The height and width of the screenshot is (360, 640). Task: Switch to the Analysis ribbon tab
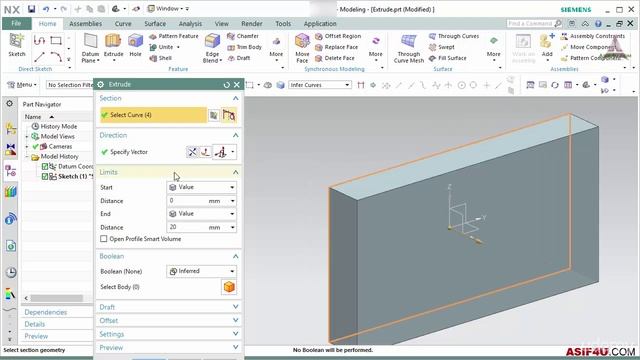[190, 24]
